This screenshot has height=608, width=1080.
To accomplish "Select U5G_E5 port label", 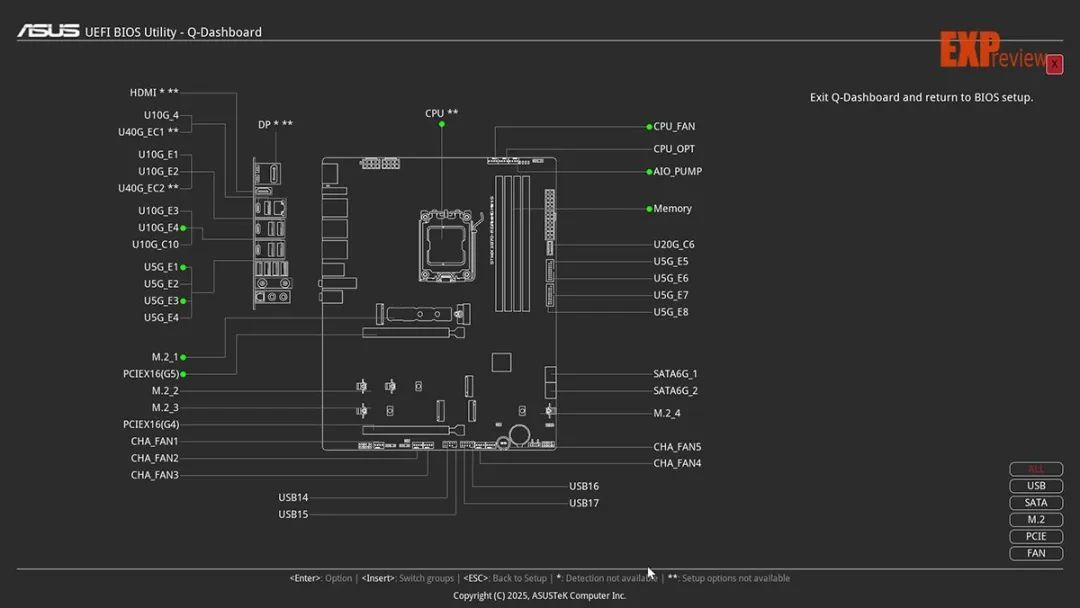I will pos(670,262).
